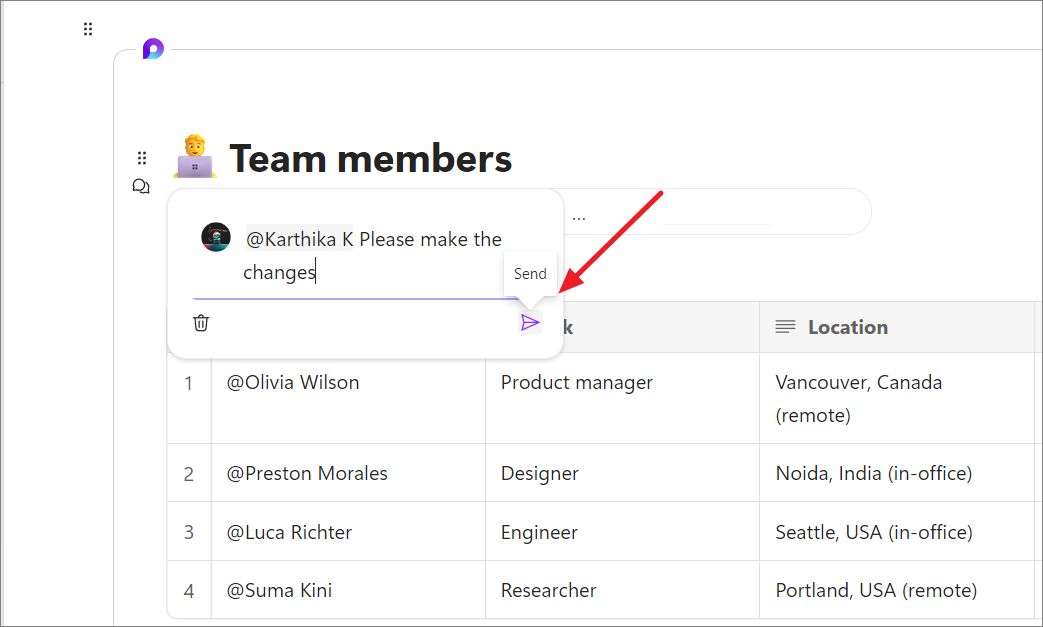This screenshot has width=1043, height=627.
Task: Click the @Karthika K mention in the comment
Action: pos(300,239)
